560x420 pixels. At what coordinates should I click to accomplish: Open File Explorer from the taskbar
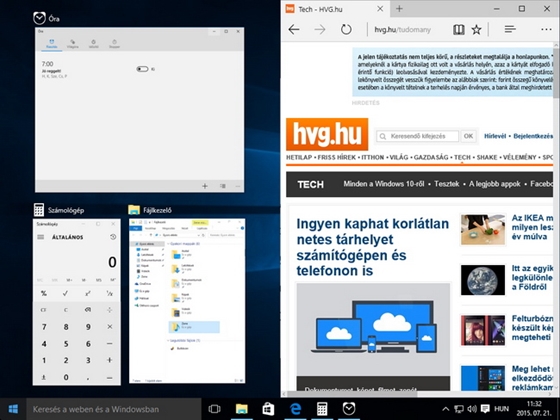tap(242, 409)
